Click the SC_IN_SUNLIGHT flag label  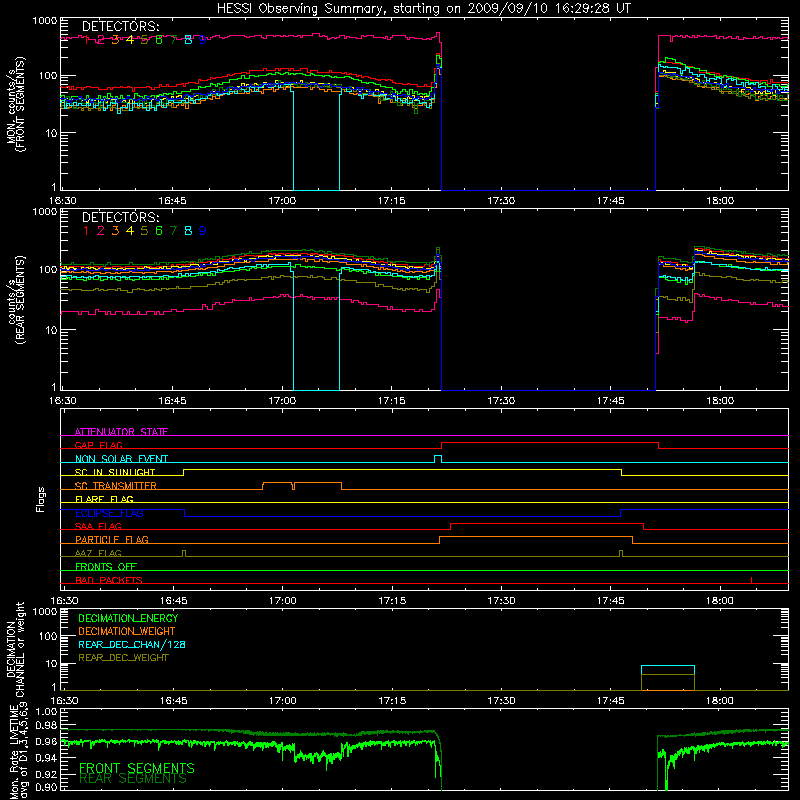[115, 472]
